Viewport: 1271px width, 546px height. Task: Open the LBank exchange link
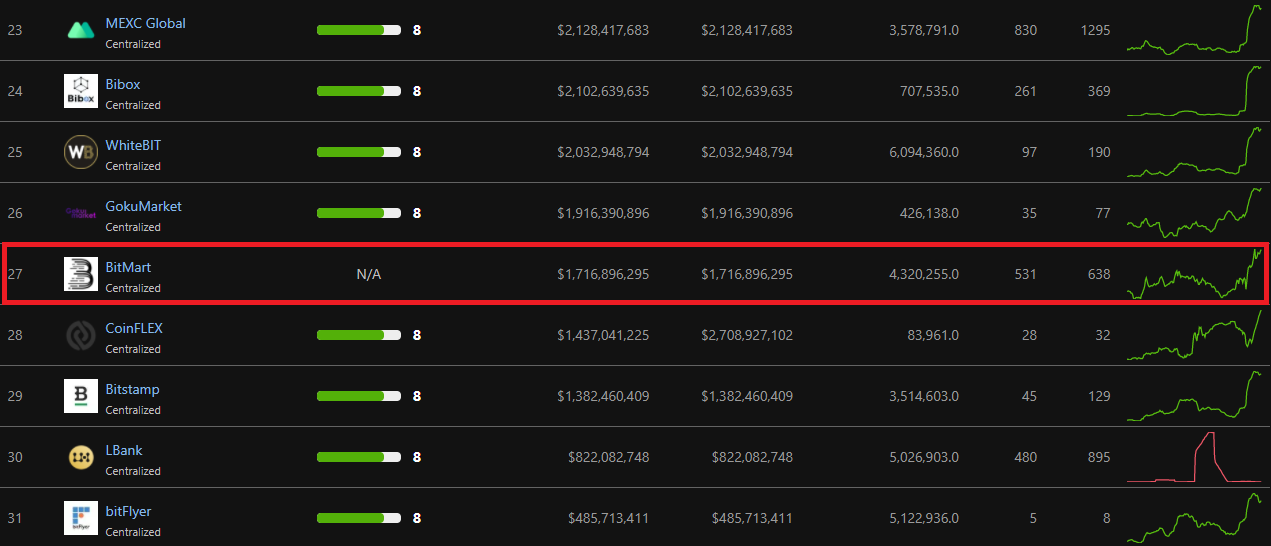click(124, 450)
